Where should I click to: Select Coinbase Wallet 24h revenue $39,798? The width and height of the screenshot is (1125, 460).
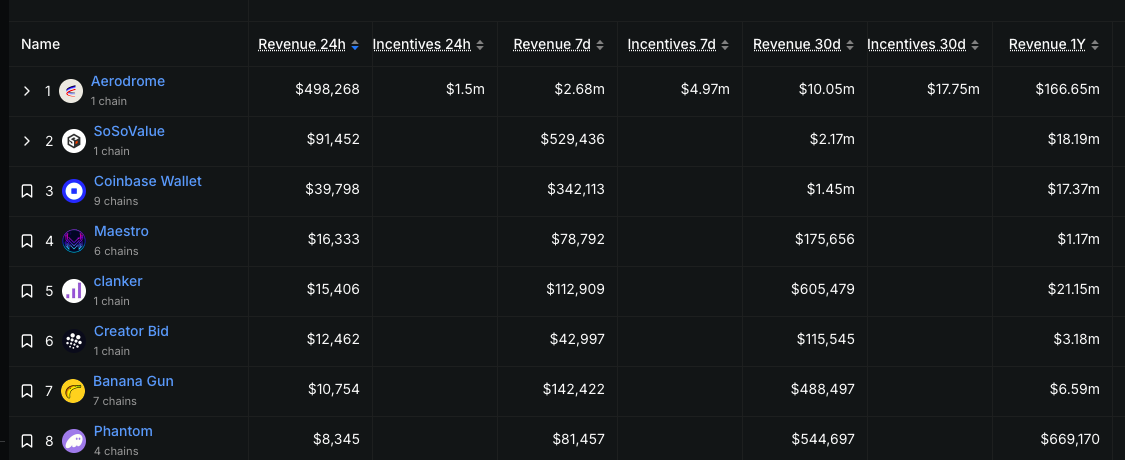[x=333, y=189]
